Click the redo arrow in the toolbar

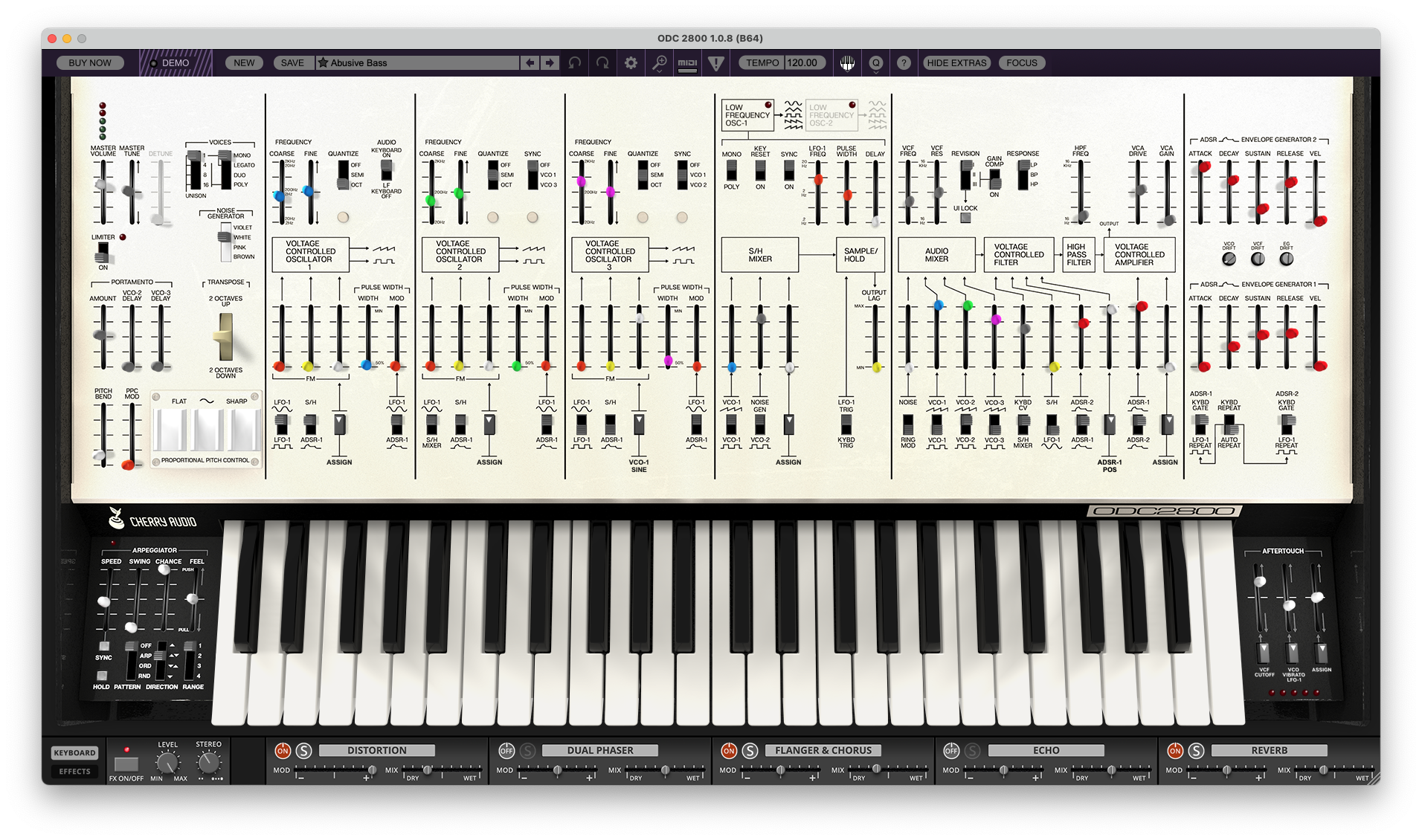[x=602, y=63]
